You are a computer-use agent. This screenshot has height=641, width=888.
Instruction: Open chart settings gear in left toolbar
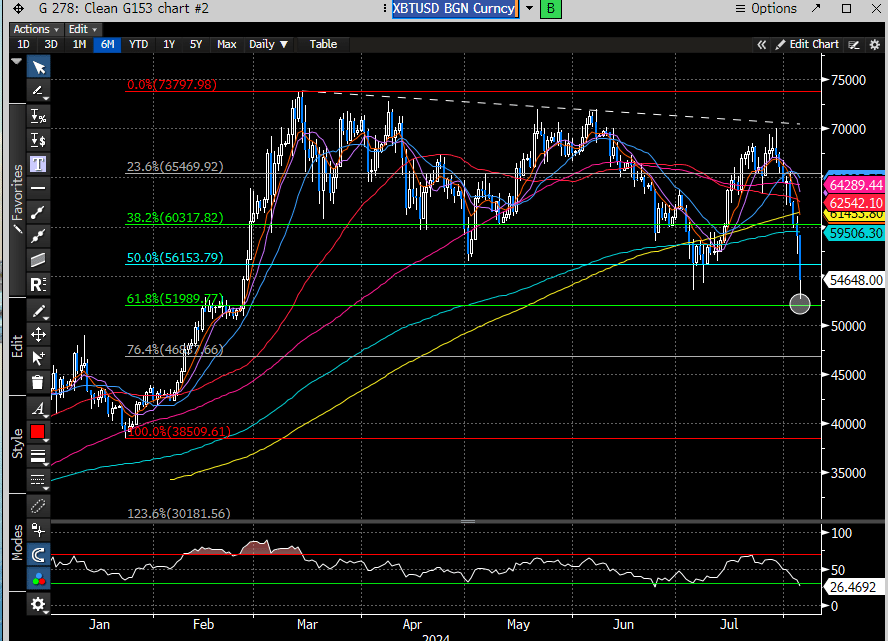click(38, 604)
